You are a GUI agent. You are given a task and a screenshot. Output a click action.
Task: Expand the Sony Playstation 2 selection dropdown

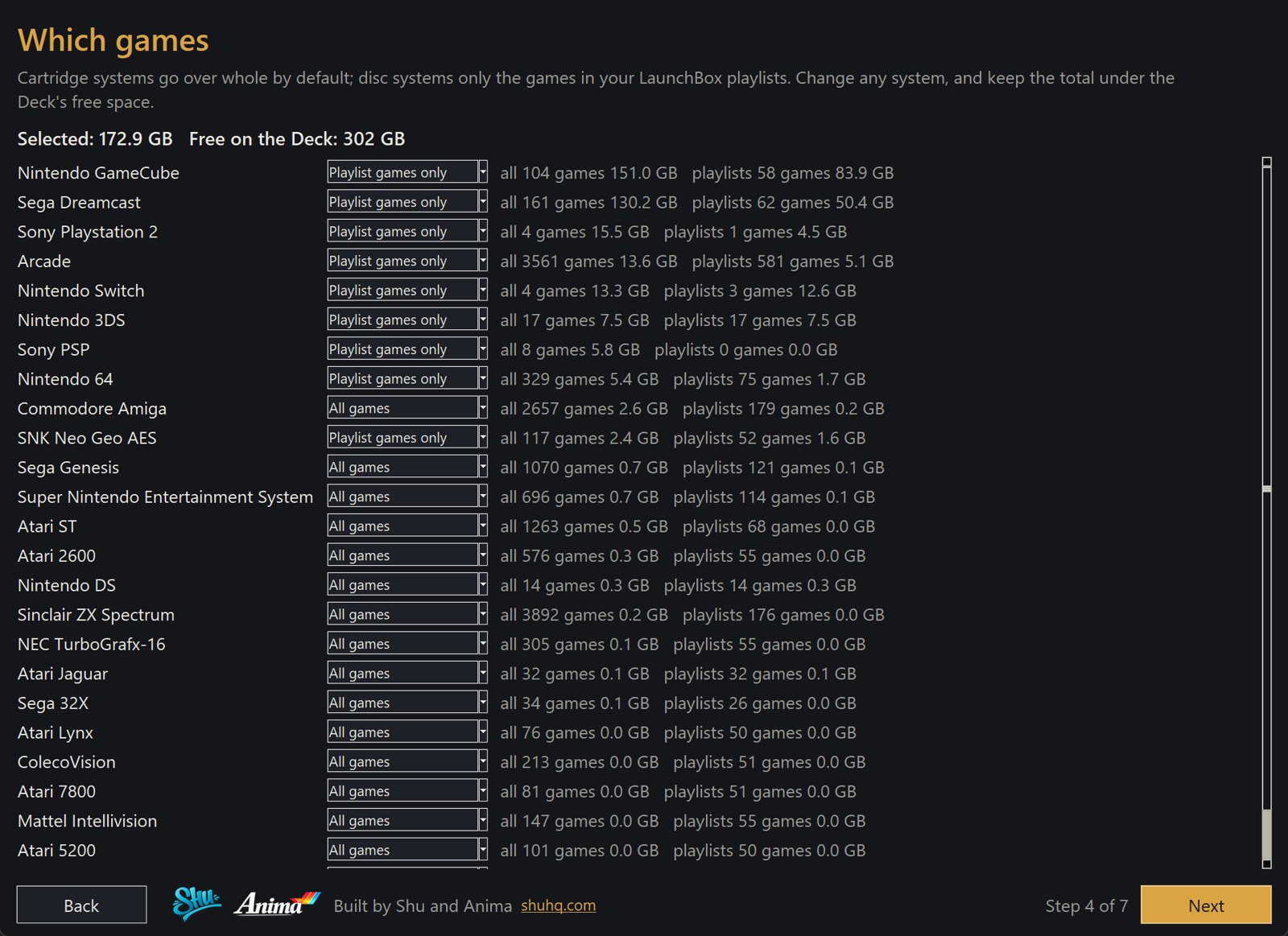407,232
